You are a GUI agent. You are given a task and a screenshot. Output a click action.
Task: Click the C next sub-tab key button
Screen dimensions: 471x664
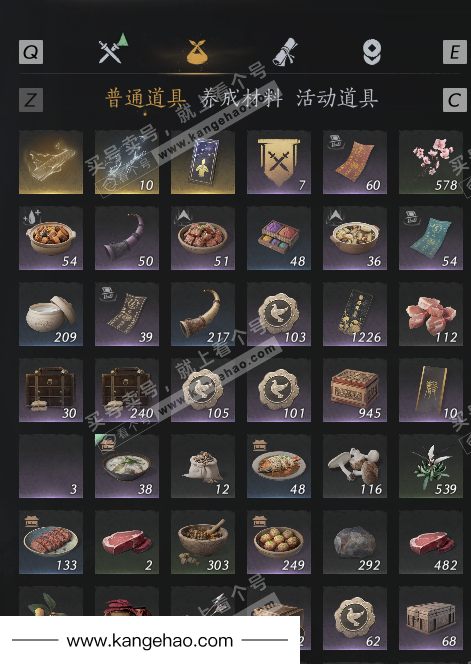455,100
